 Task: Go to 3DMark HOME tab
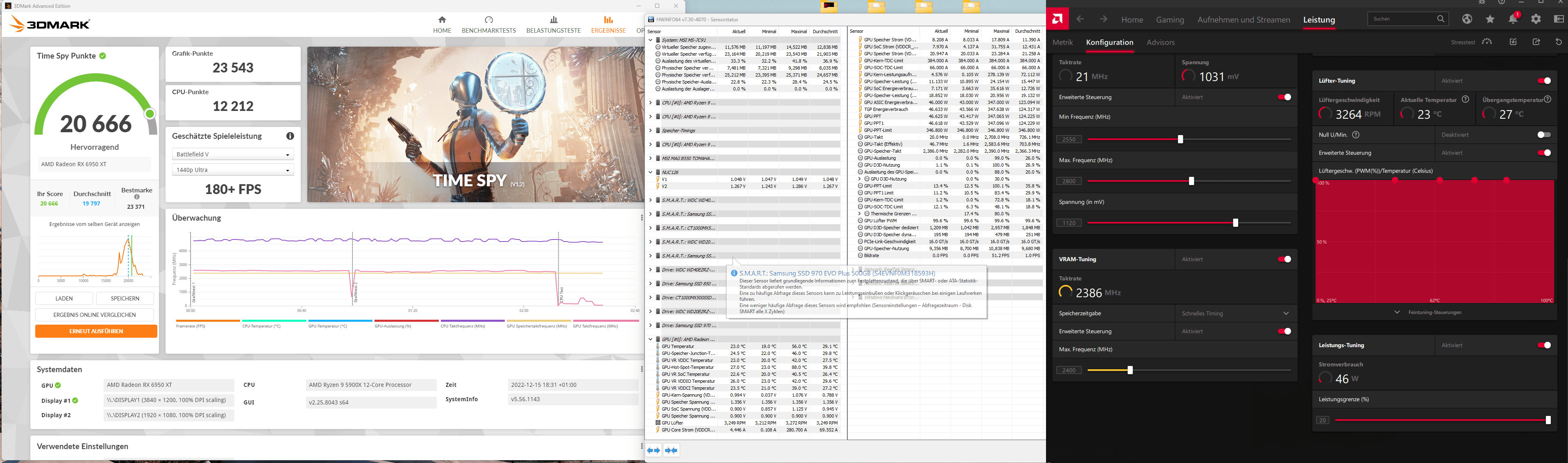442,25
